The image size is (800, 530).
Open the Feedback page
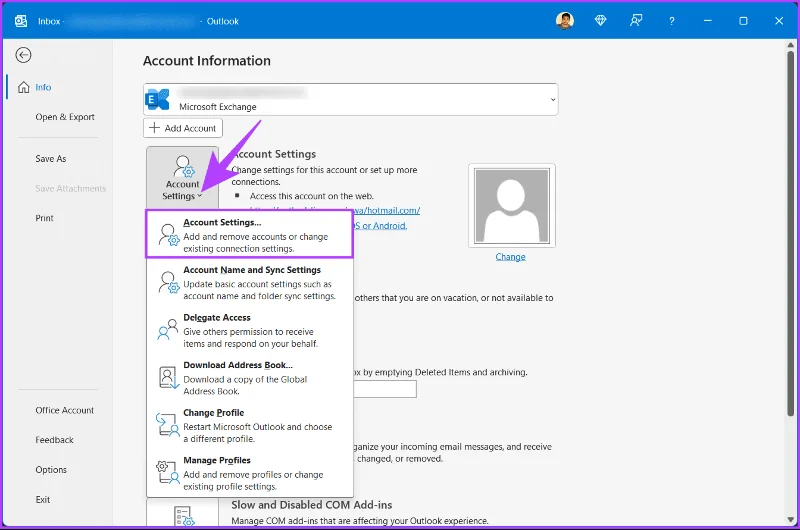[x=54, y=440]
